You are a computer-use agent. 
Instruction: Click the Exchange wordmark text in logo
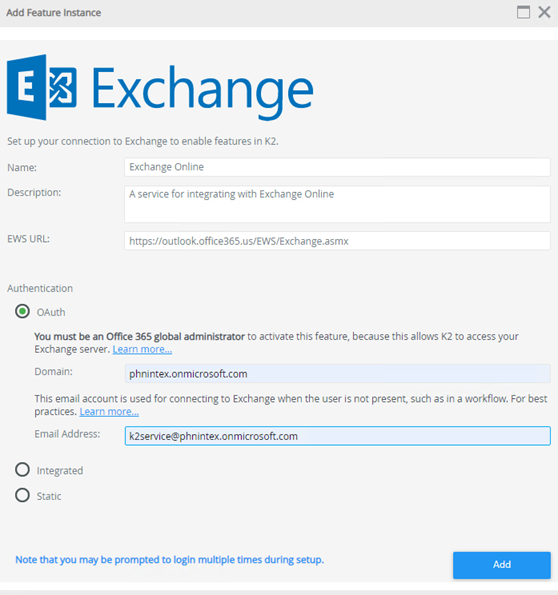coord(202,91)
